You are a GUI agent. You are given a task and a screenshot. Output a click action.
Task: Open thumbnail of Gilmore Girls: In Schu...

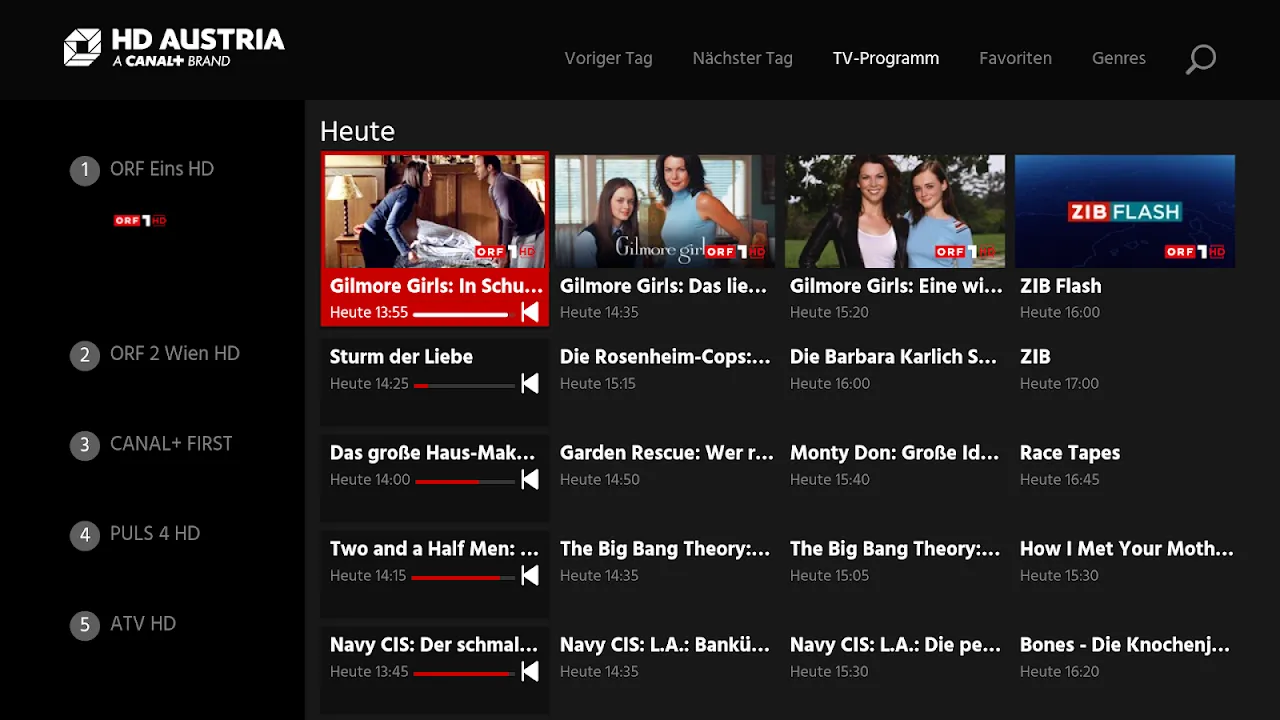pos(435,211)
